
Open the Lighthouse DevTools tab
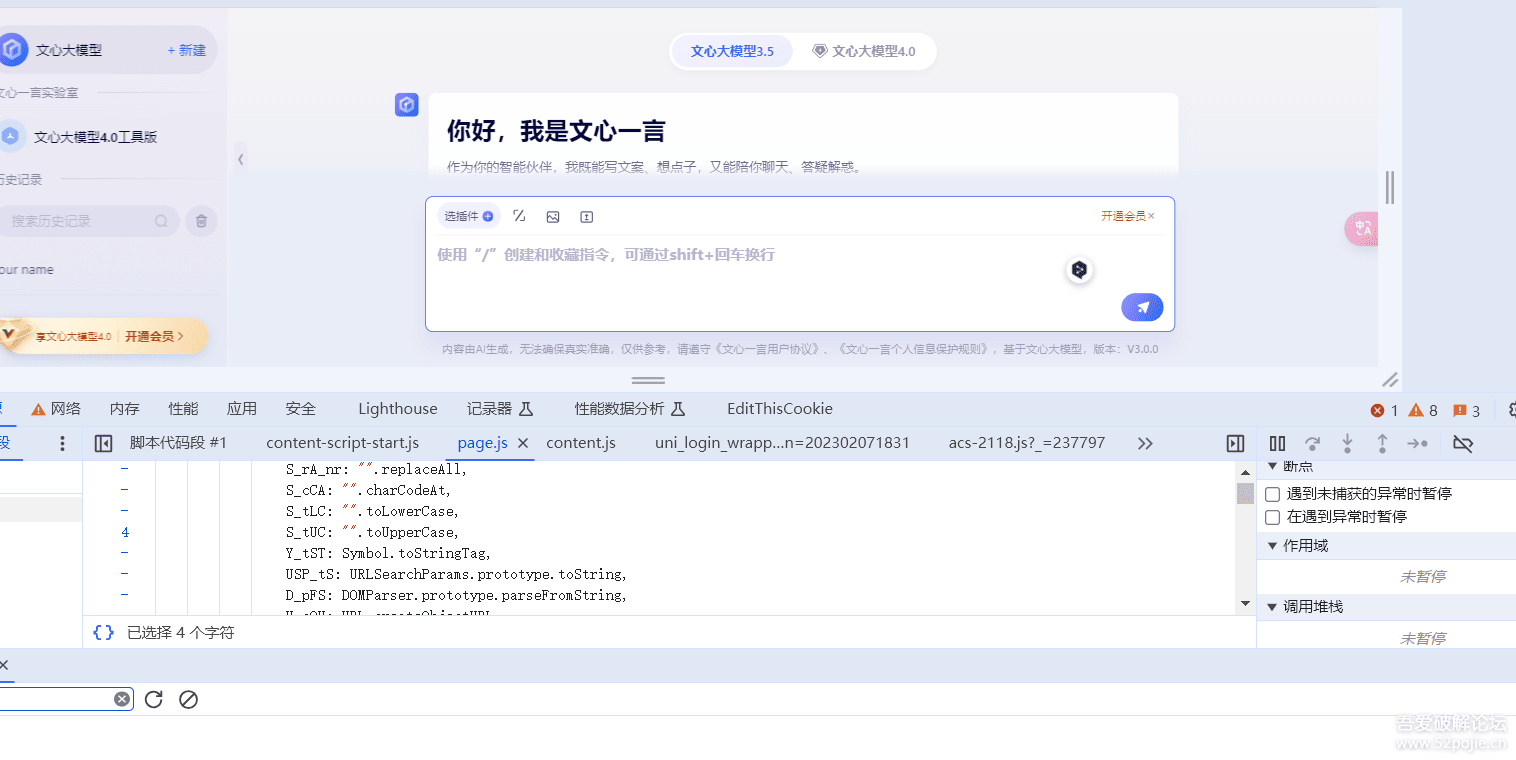pos(398,408)
